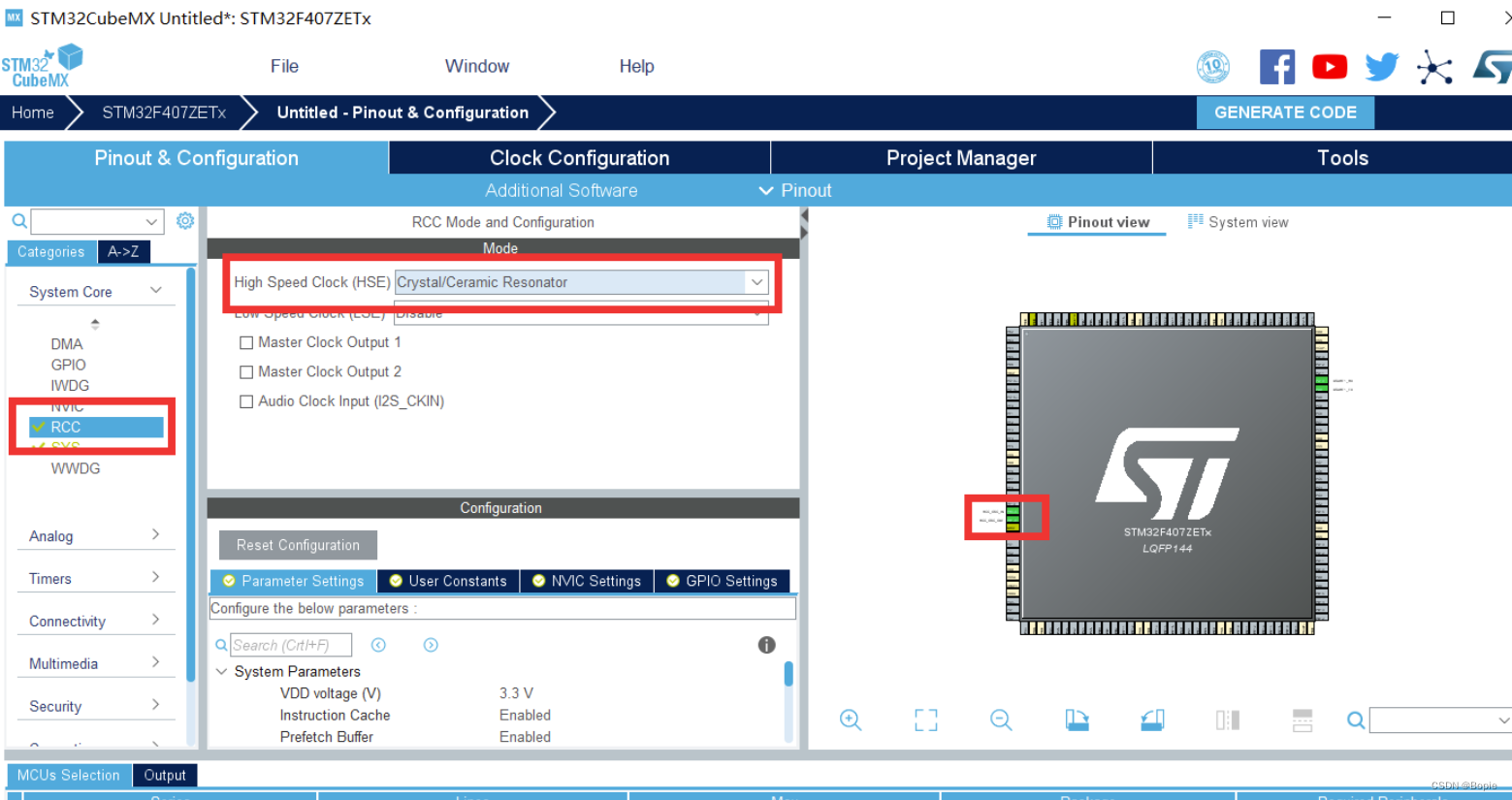Viewport: 1512px width, 800px height.
Task: Click the 10-year anniversary badge icon
Action: 1213,67
